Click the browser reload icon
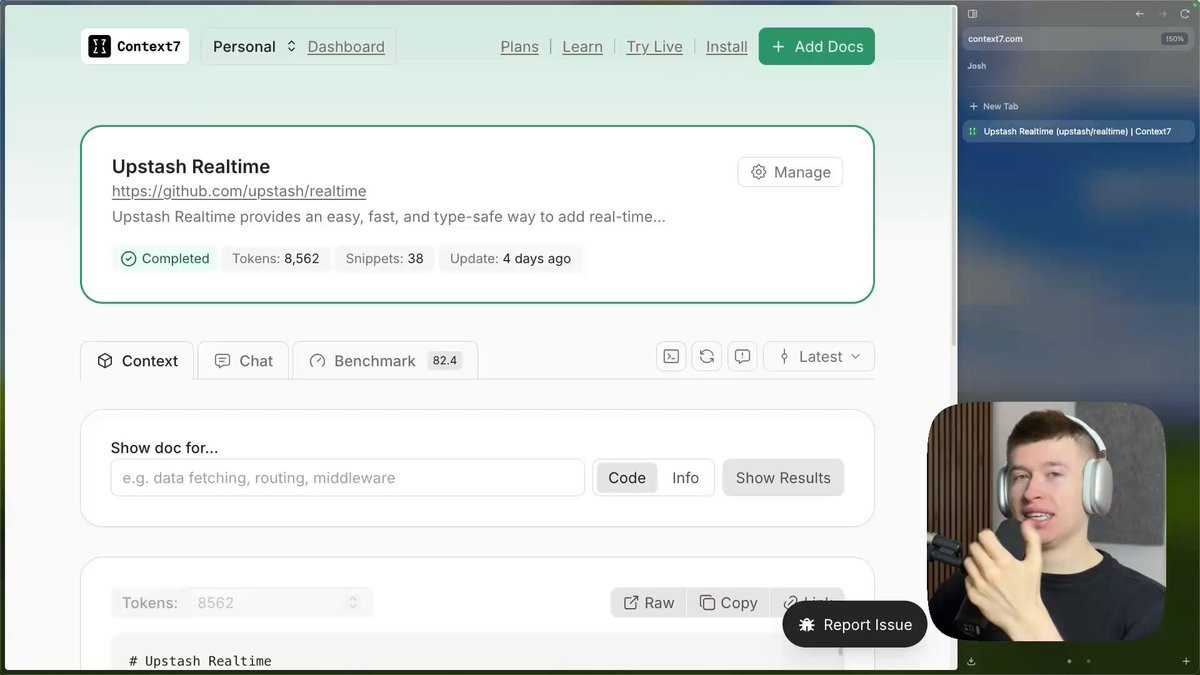This screenshot has height=675, width=1200. point(1185,14)
